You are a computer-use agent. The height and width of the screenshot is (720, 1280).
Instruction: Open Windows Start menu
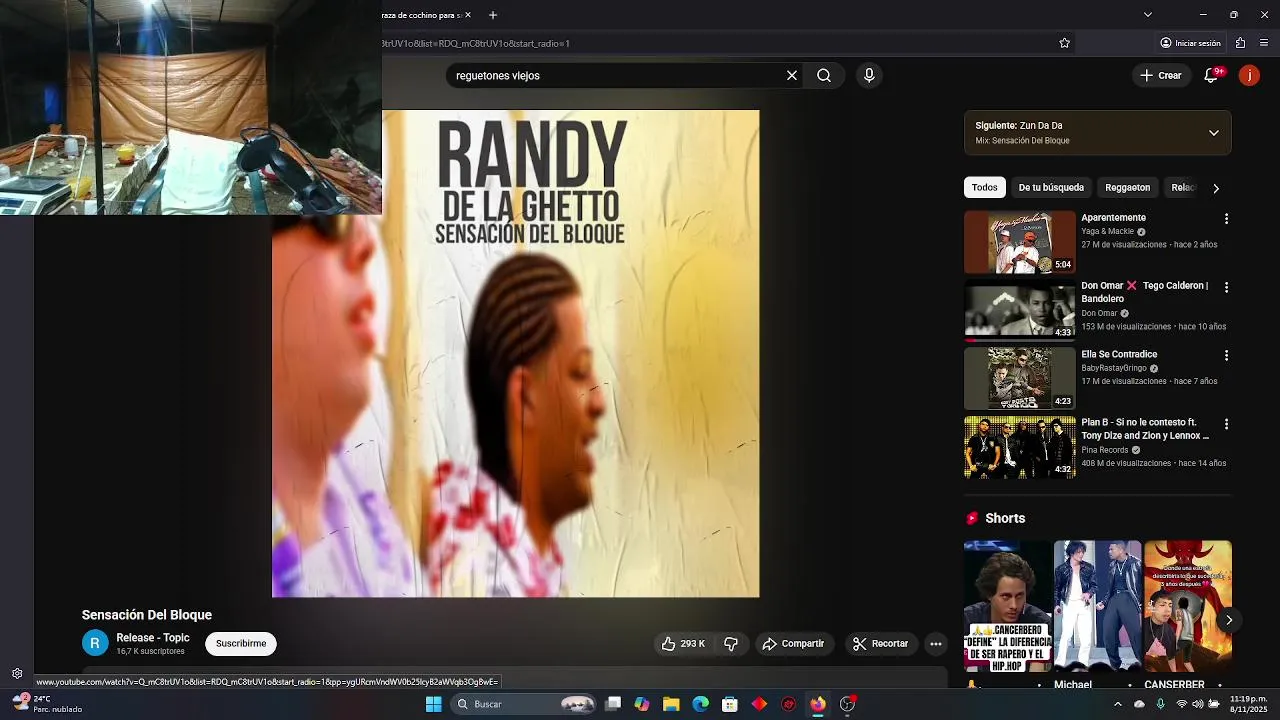pyautogui.click(x=433, y=704)
